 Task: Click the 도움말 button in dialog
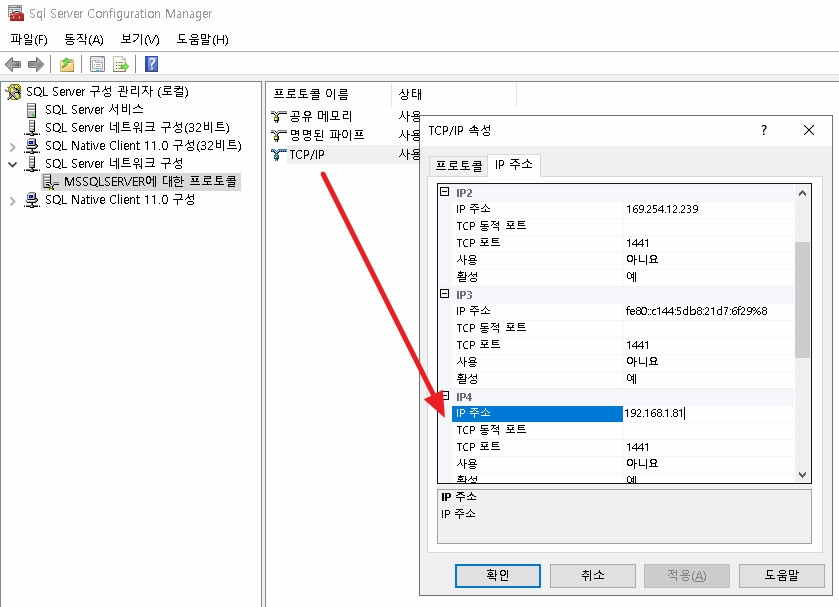(781, 575)
